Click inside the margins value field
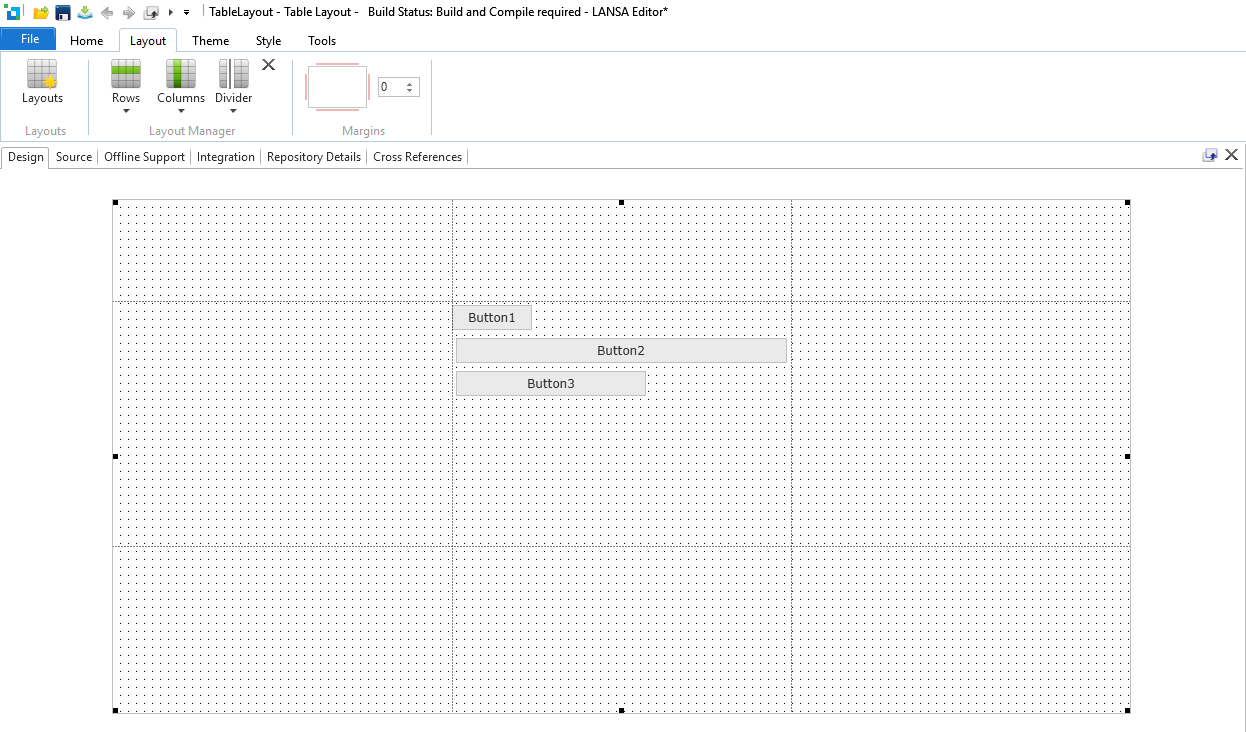Image resolution: width=1246 pixels, height=732 pixels. pos(390,87)
